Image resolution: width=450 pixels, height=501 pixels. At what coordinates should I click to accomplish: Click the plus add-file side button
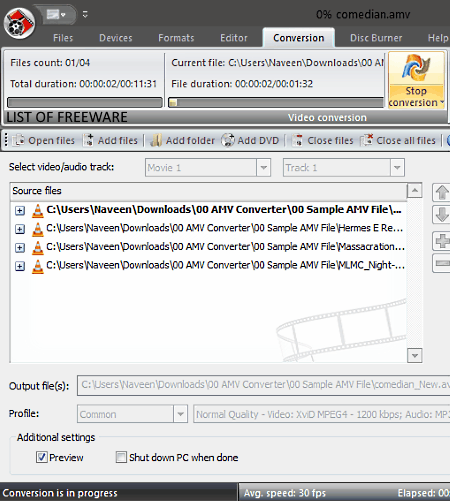[x=441, y=241]
